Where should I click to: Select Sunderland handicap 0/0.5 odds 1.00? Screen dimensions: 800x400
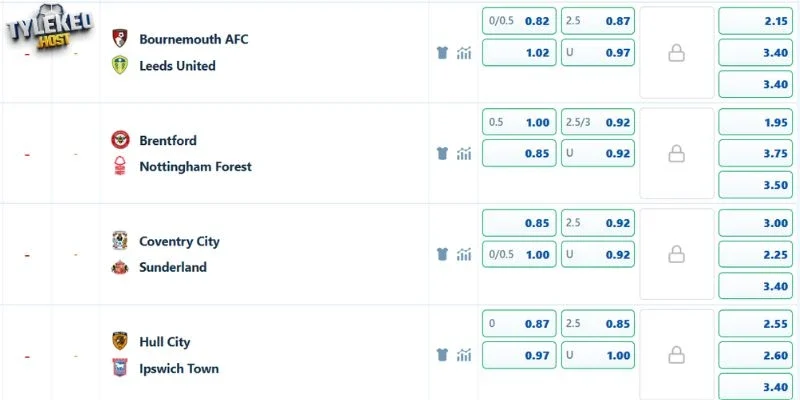pyautogui.click(x=519, y=255)
